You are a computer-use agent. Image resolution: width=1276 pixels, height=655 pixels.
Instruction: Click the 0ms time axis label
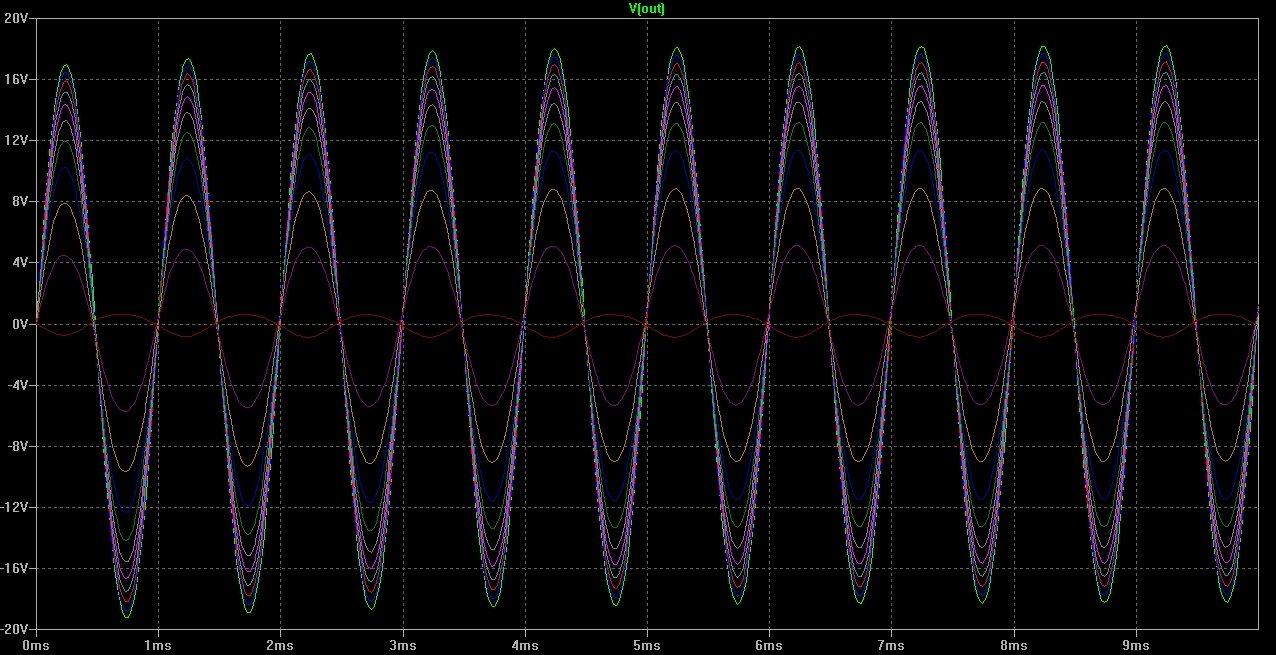37,646
